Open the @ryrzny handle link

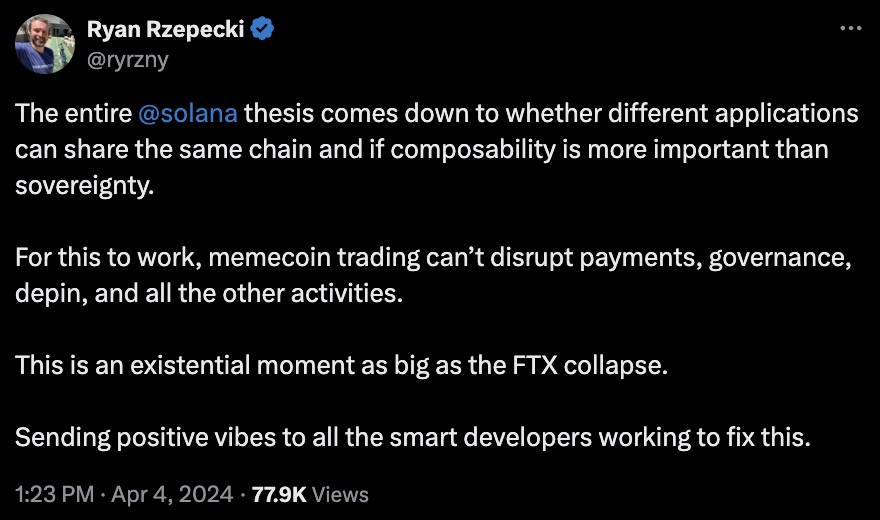[128, 59]
